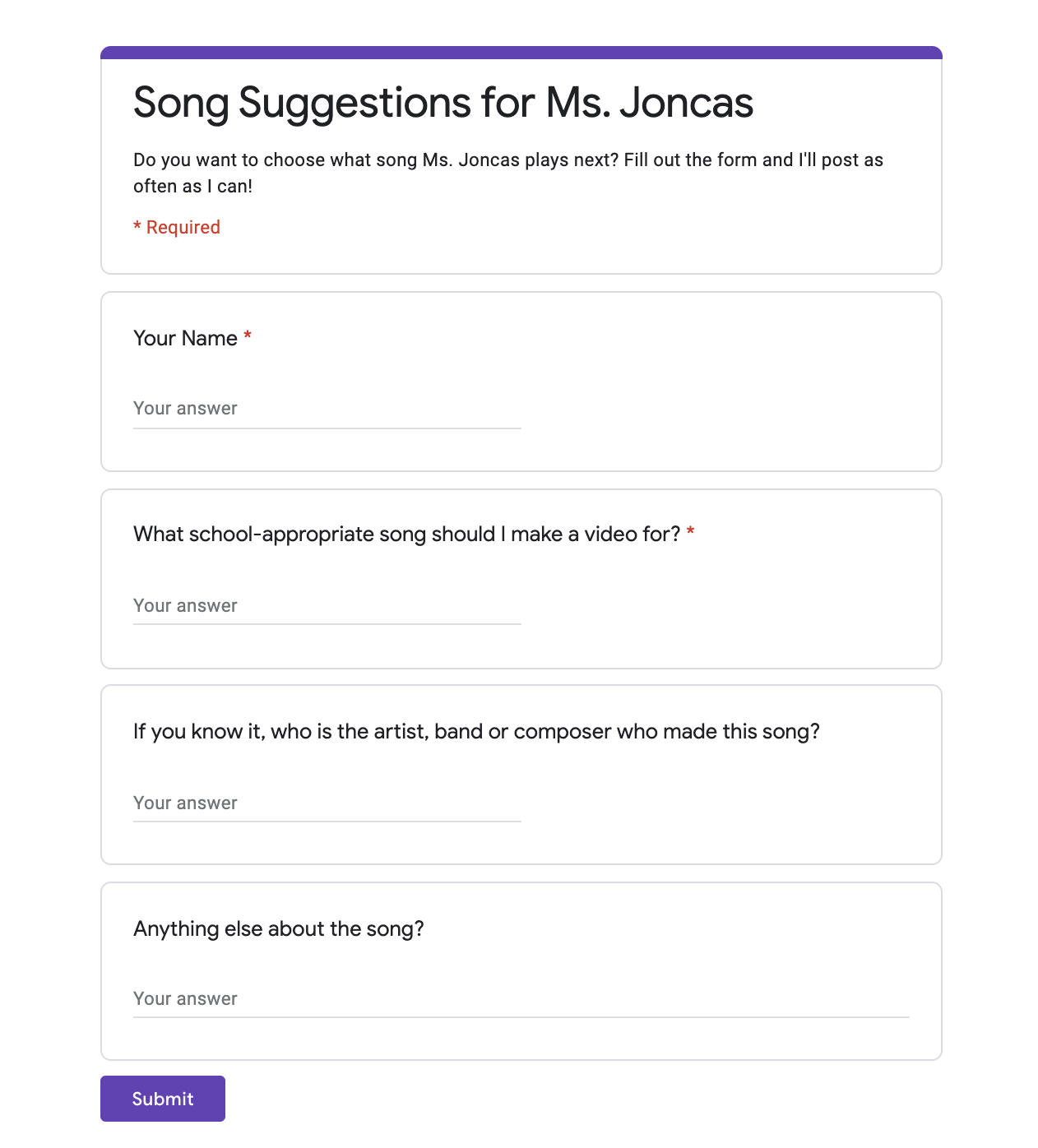Select the artist, band or composer answer field
The width and height of the screenshot is (1038, 1148).
[x=327, y=803]
